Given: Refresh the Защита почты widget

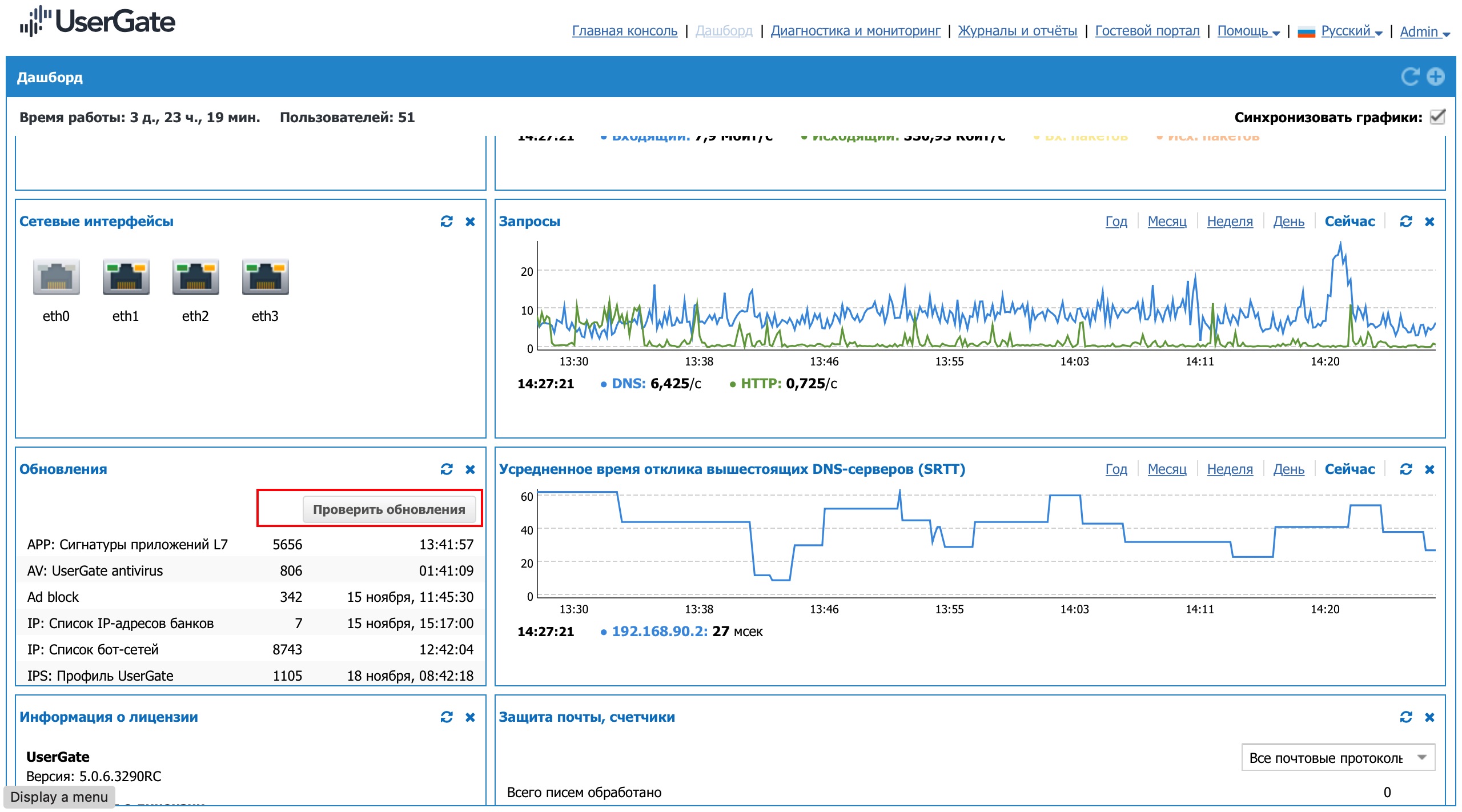Looking at the screenshot, I should coord(1406,717).
